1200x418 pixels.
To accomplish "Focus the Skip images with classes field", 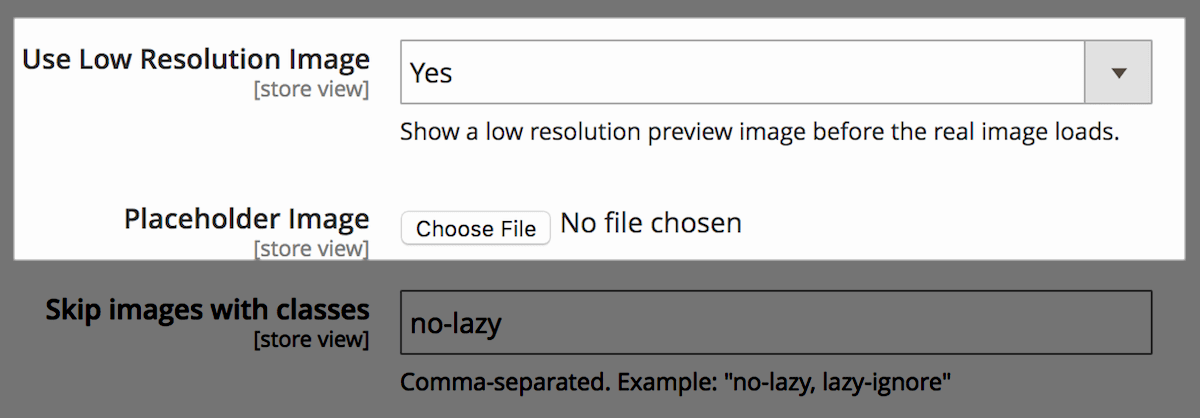I will 776,322.
